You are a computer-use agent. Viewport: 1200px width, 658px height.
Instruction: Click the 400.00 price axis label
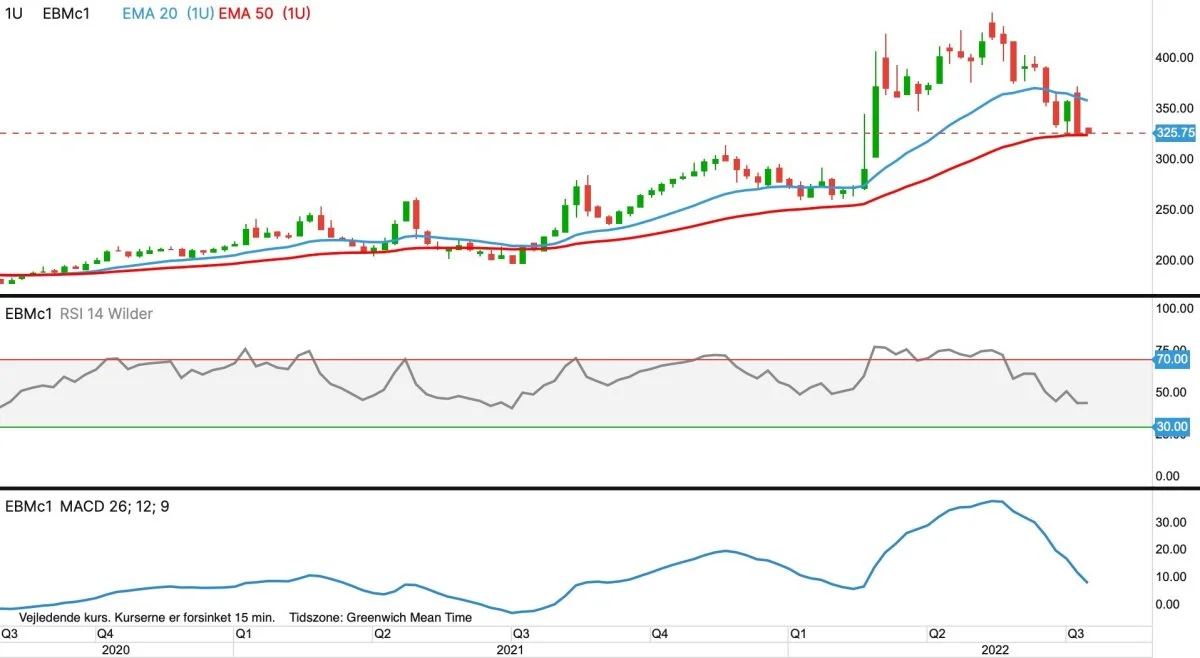pyautogui.click(x=1174, y=58)
